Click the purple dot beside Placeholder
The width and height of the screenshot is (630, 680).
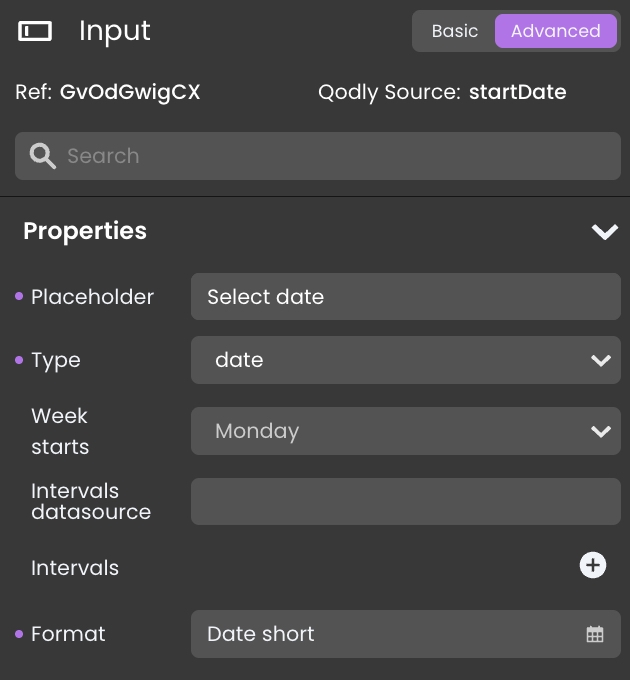pyautogui.click(x=19, y=297)
